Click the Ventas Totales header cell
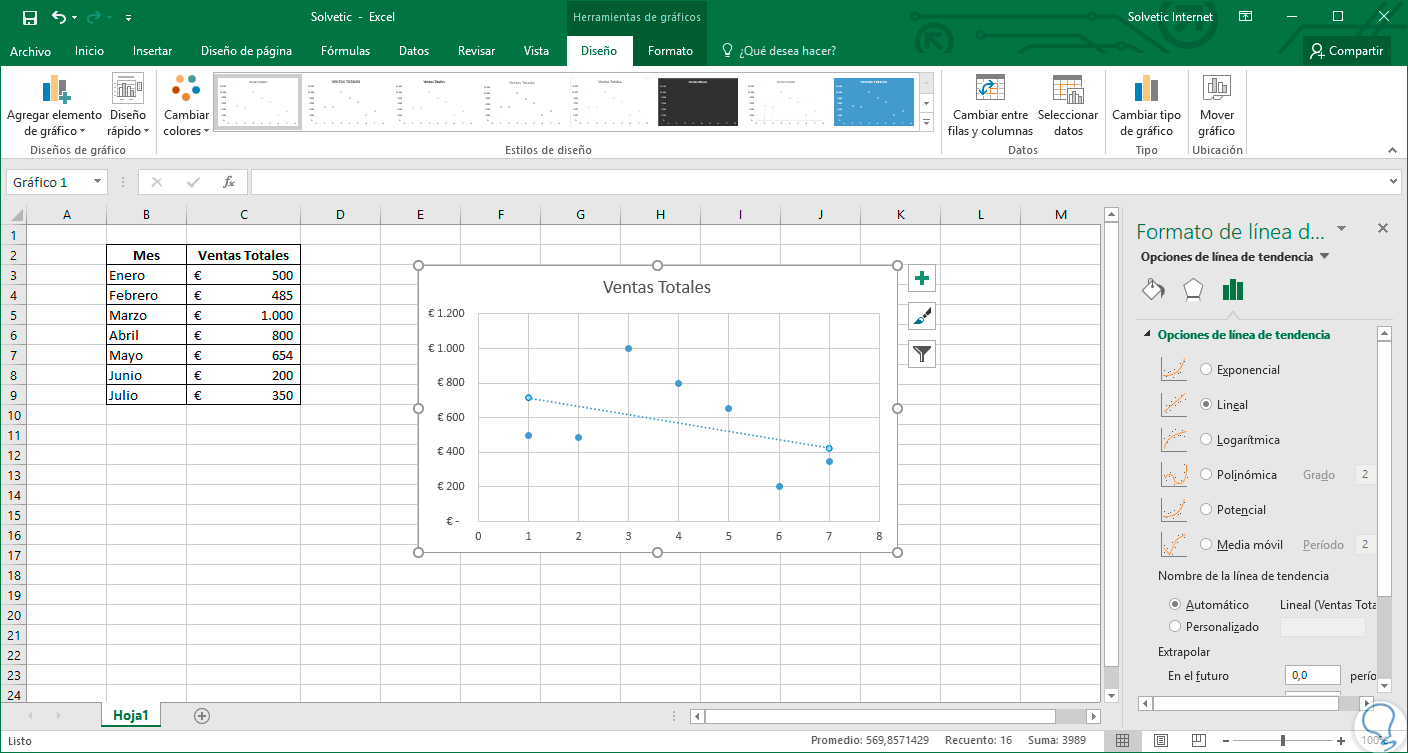 point(243,255)
